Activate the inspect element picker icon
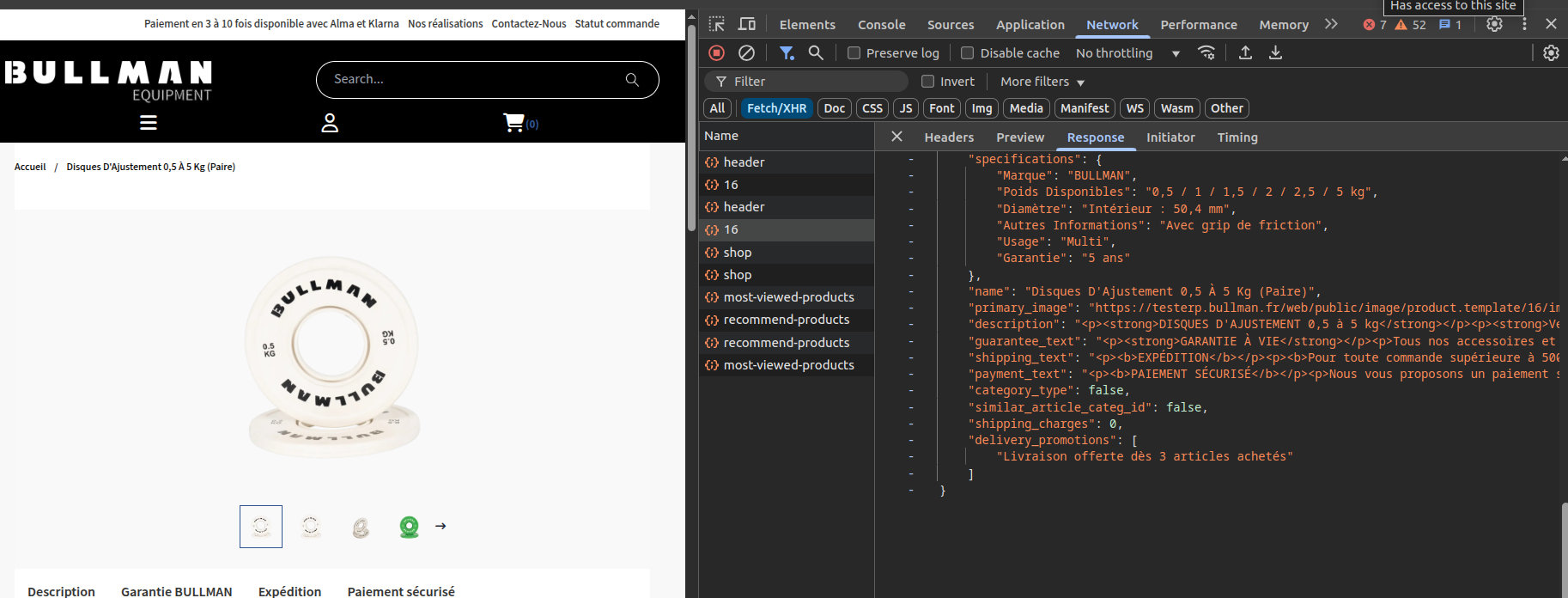 [x=717, y=24]
